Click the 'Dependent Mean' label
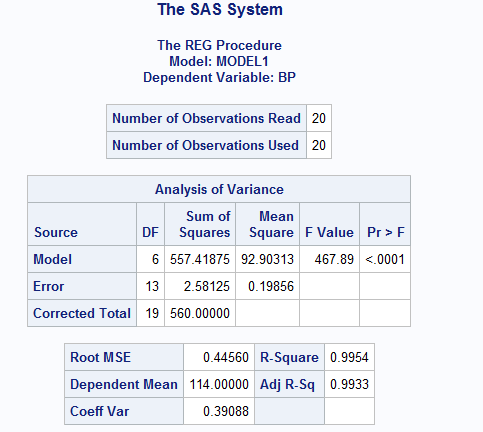 point(124,384)
